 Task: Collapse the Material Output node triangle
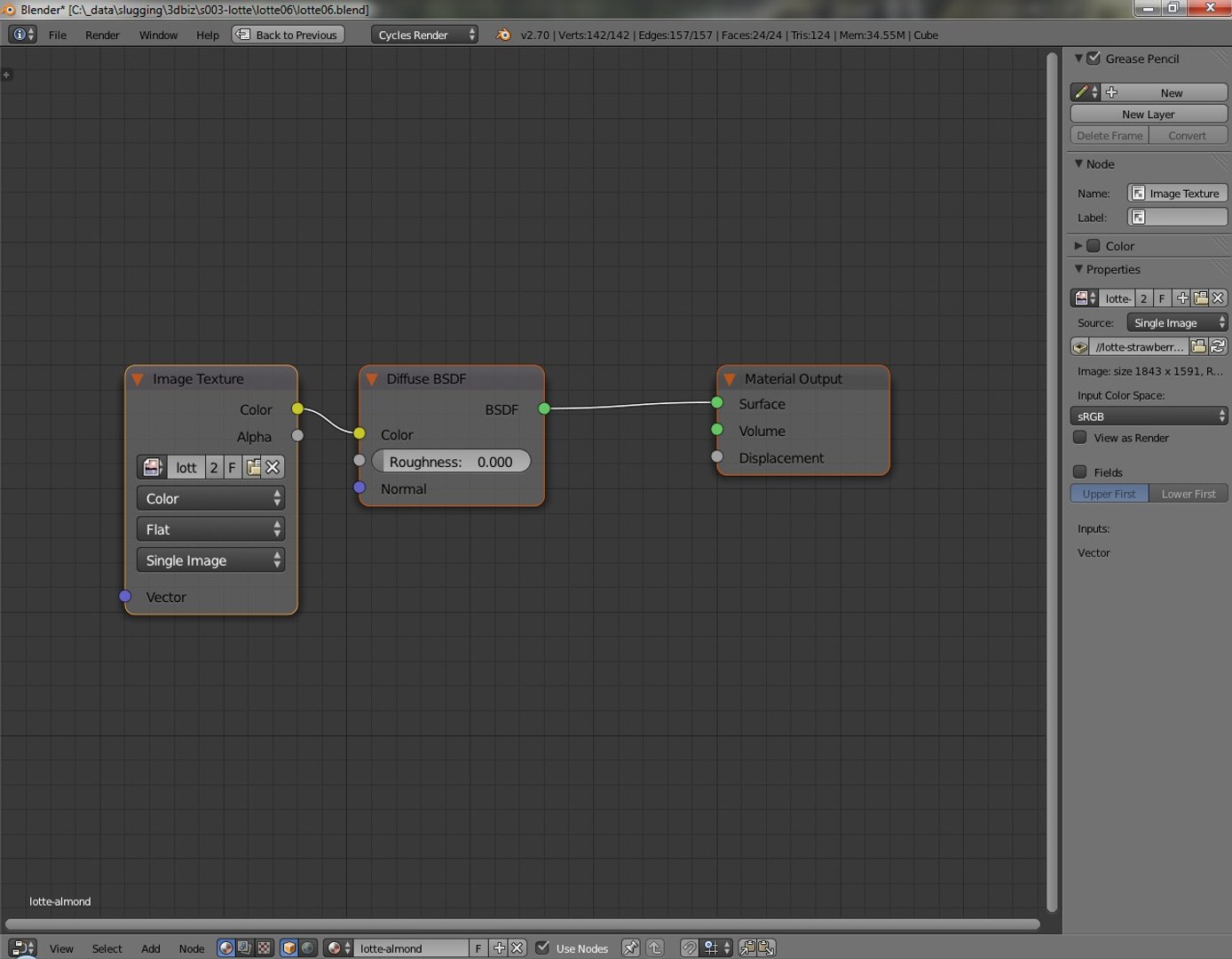[x=730, y=379]
